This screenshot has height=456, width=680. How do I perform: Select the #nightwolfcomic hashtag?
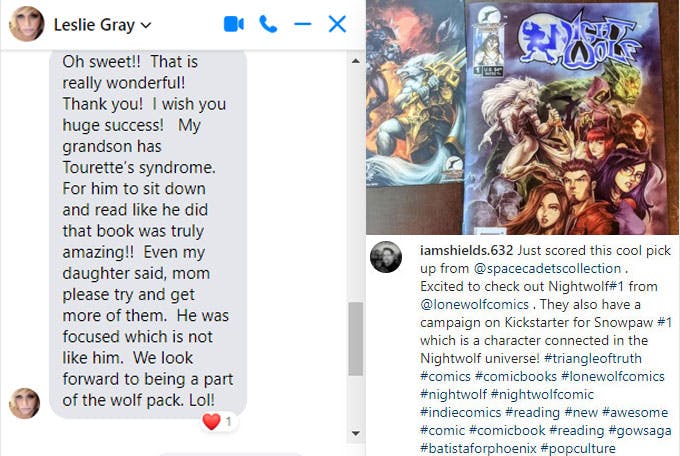tap(542, 394)
